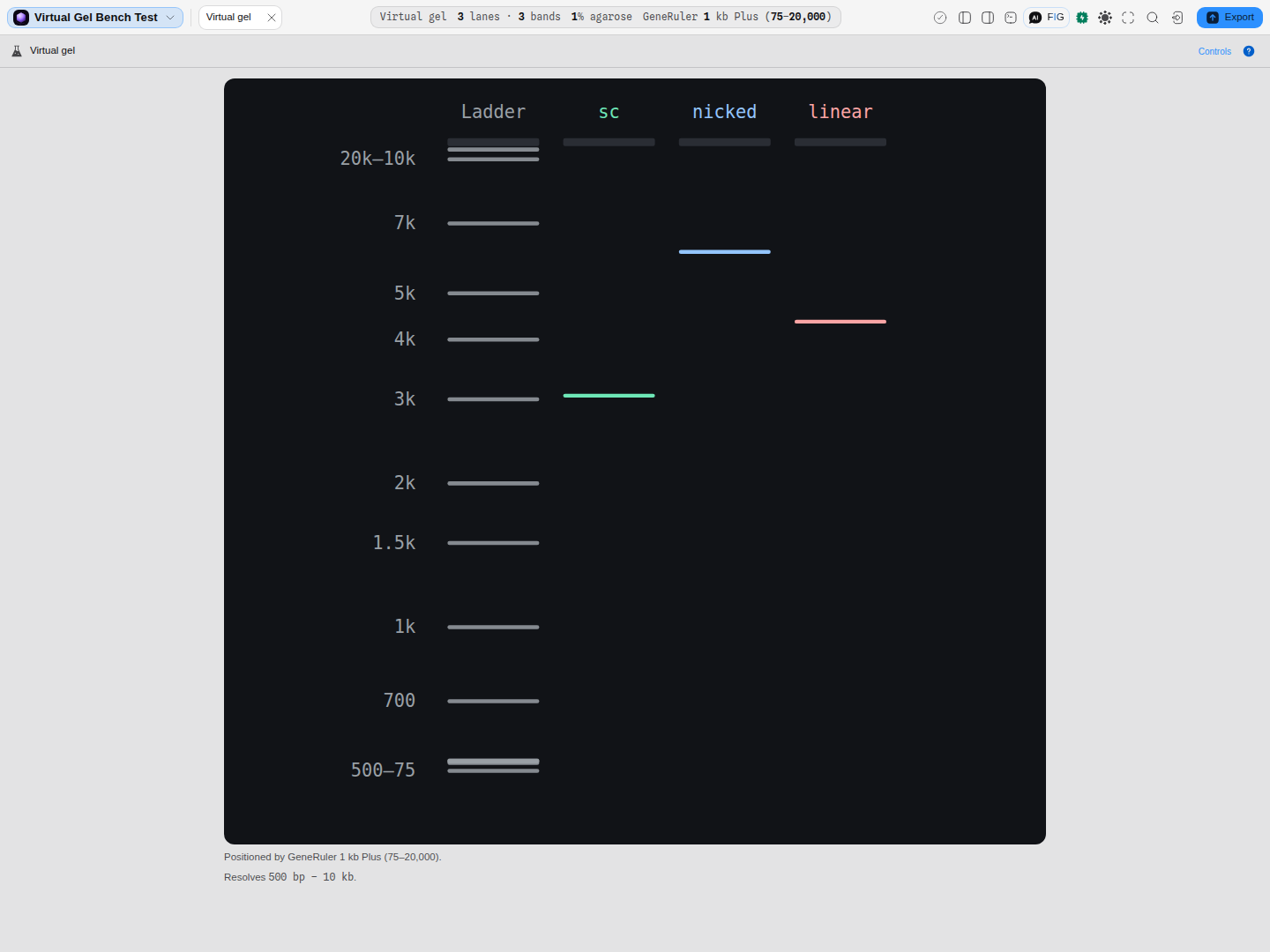Click the 7k ladder band
This screenshot has height=952, width=1270.
[493, 223]
